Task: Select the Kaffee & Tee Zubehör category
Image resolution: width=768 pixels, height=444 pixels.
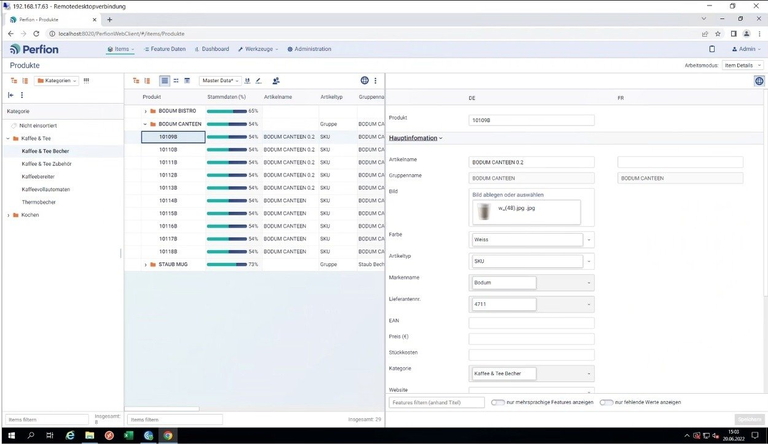Action: tap(47, 164)
